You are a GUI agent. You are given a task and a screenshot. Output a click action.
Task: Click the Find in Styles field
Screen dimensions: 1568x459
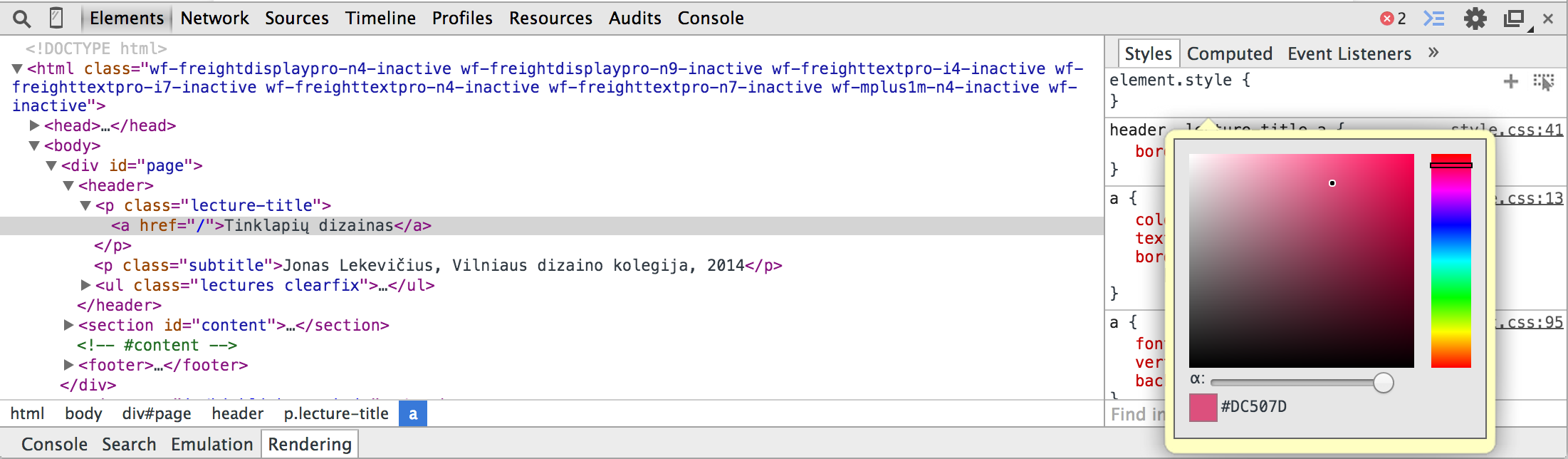(x=1137, y=414)
